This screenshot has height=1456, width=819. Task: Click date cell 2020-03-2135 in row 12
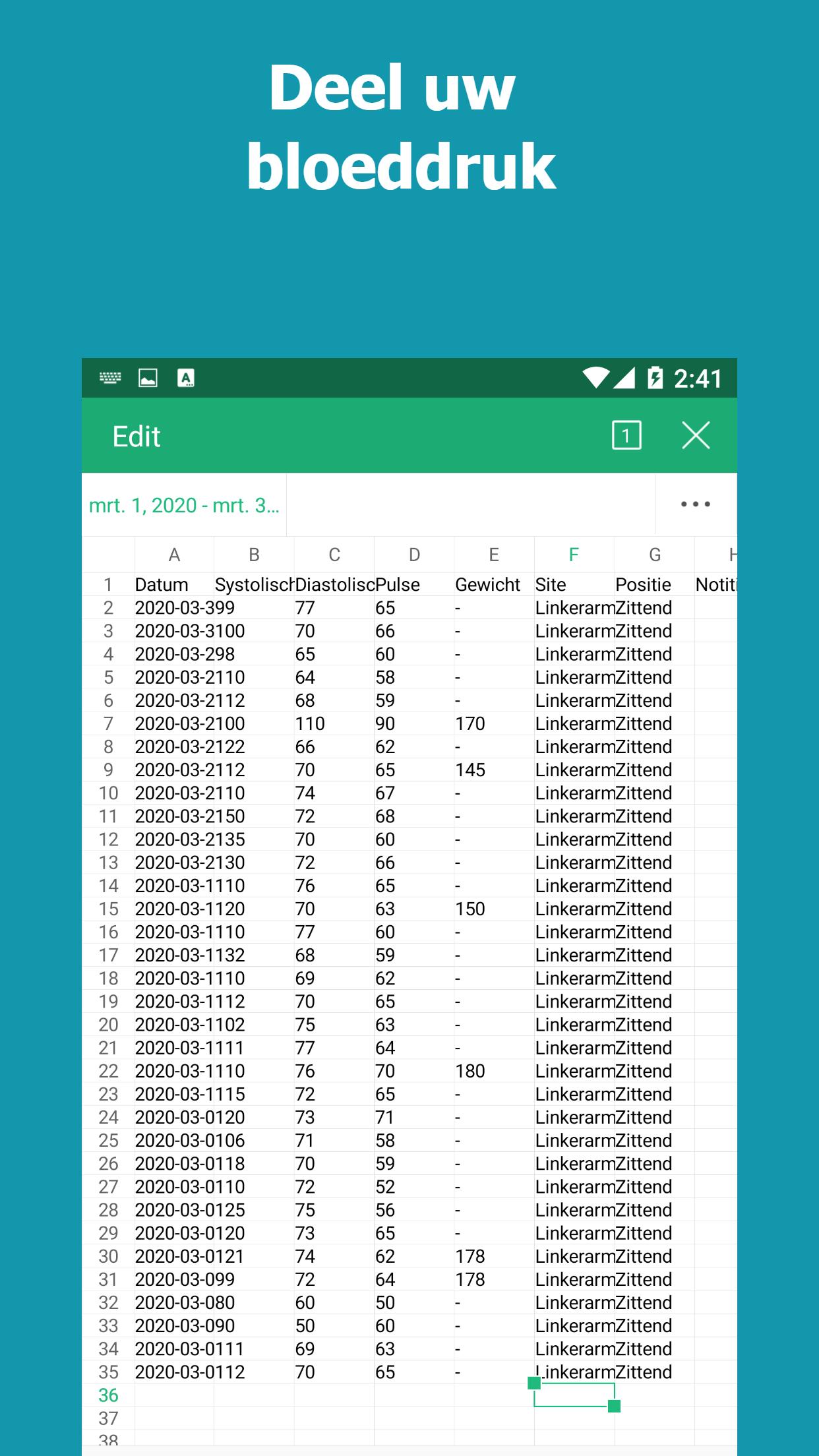pos(174,839)
